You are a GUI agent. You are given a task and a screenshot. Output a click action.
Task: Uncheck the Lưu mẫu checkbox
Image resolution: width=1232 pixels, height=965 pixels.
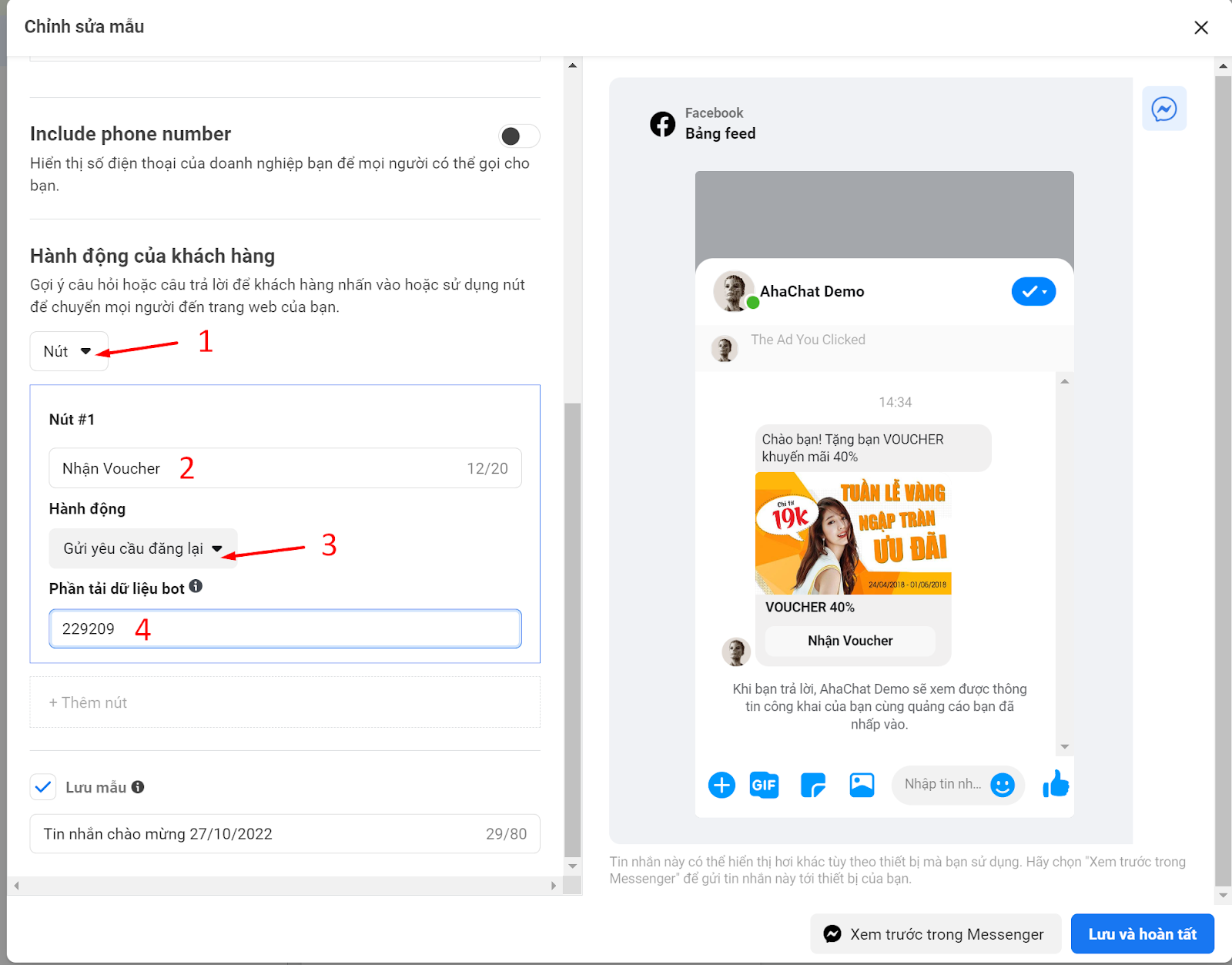click(x=43, y=787)
